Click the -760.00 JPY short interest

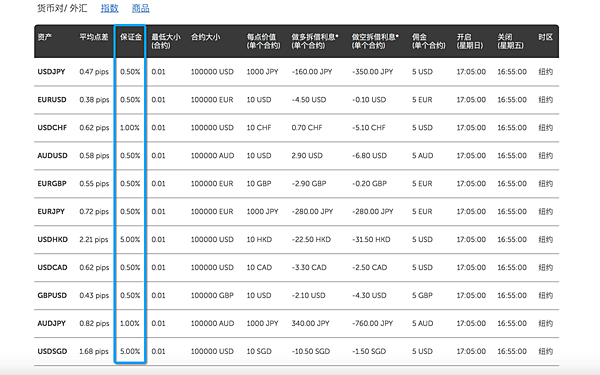(x=372, y=323)
